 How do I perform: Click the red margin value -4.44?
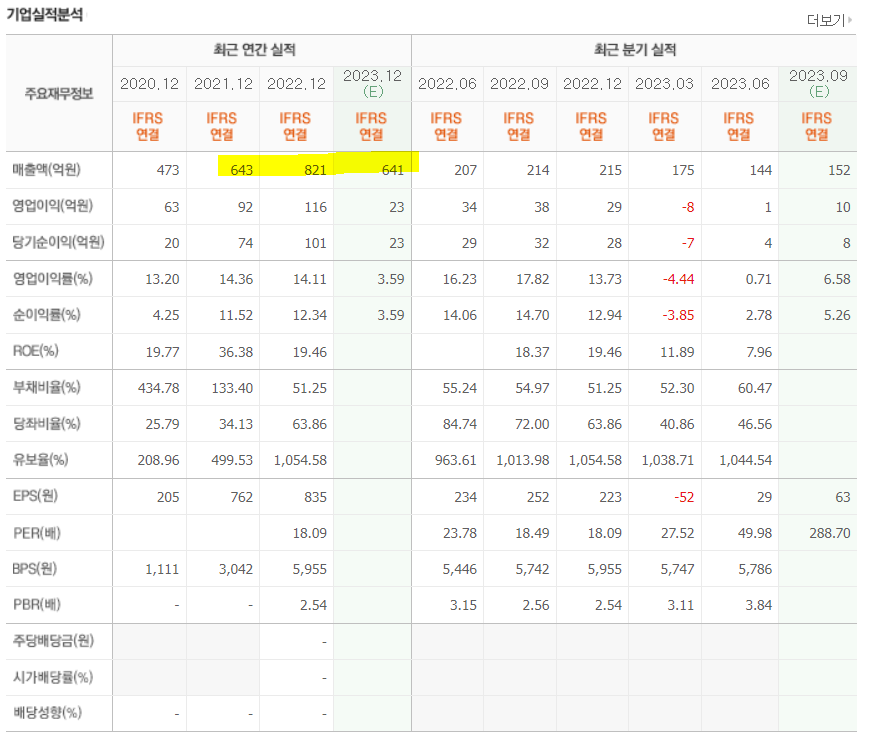(x=678, y=279)
